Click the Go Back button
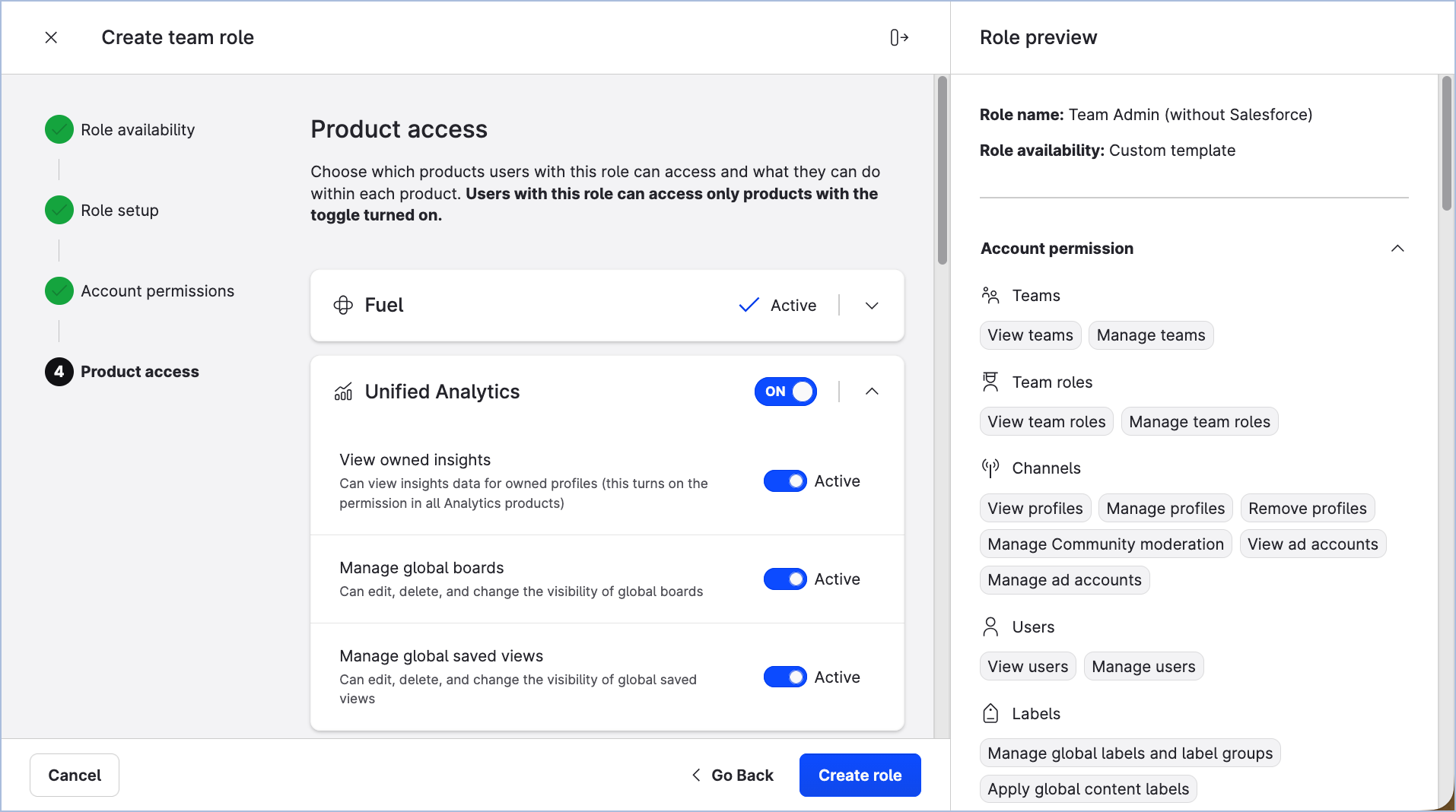This screenshot has height=812, width=1456. (x=733, y=775)
